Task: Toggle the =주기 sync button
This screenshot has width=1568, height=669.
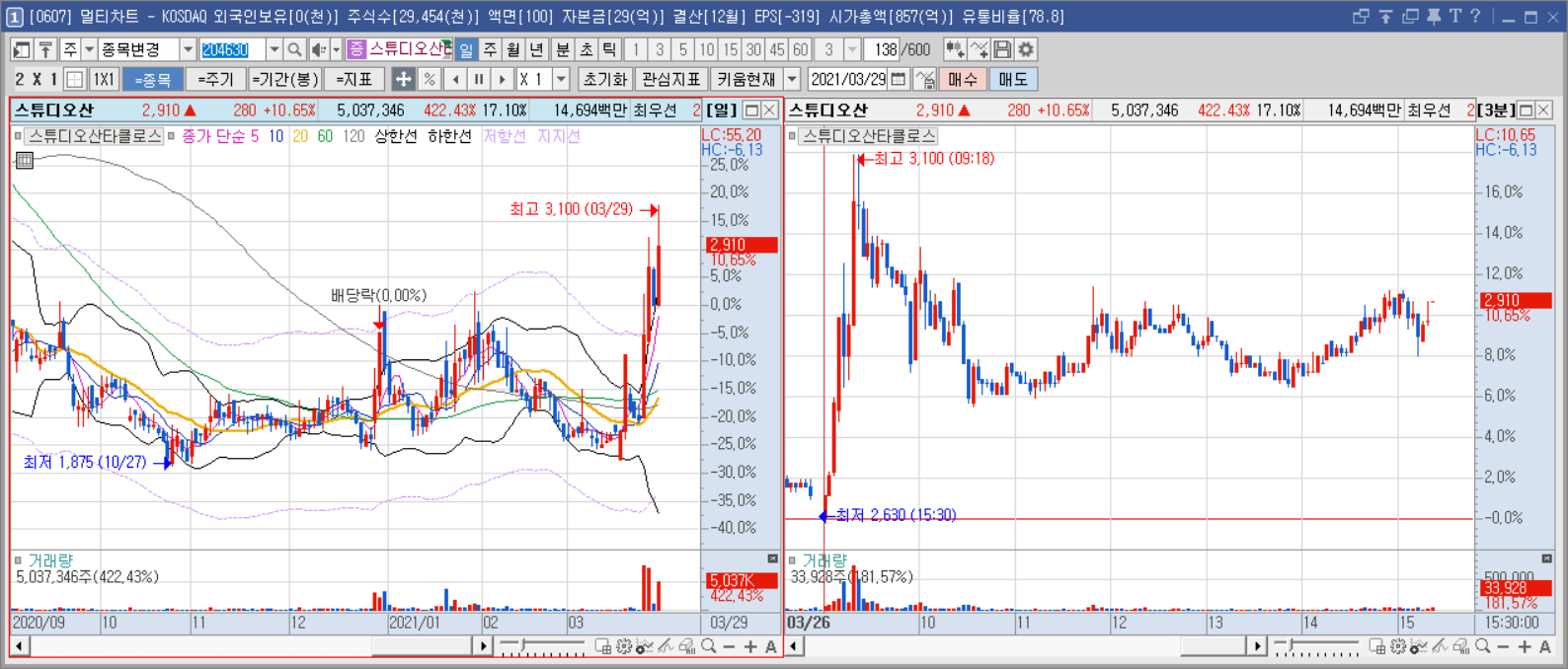Action: [215, 79]
